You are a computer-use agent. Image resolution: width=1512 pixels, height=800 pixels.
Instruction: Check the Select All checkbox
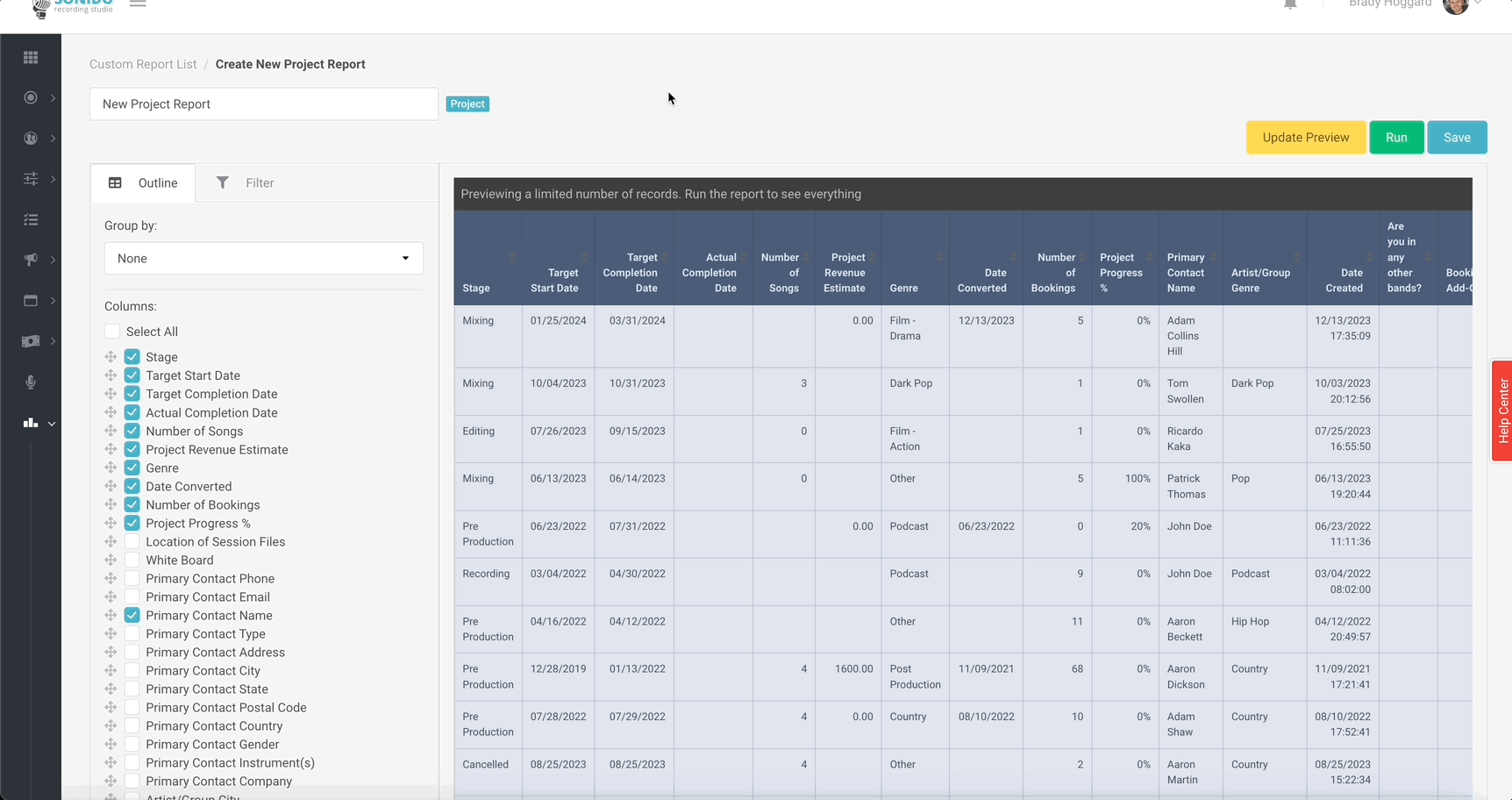click(x=112, y=332)
